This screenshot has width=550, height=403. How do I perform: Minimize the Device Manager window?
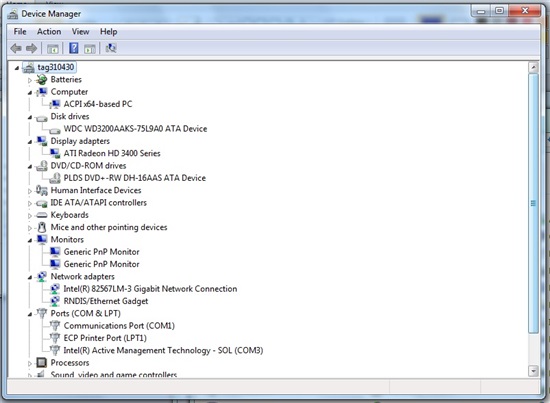pos(481,11)
